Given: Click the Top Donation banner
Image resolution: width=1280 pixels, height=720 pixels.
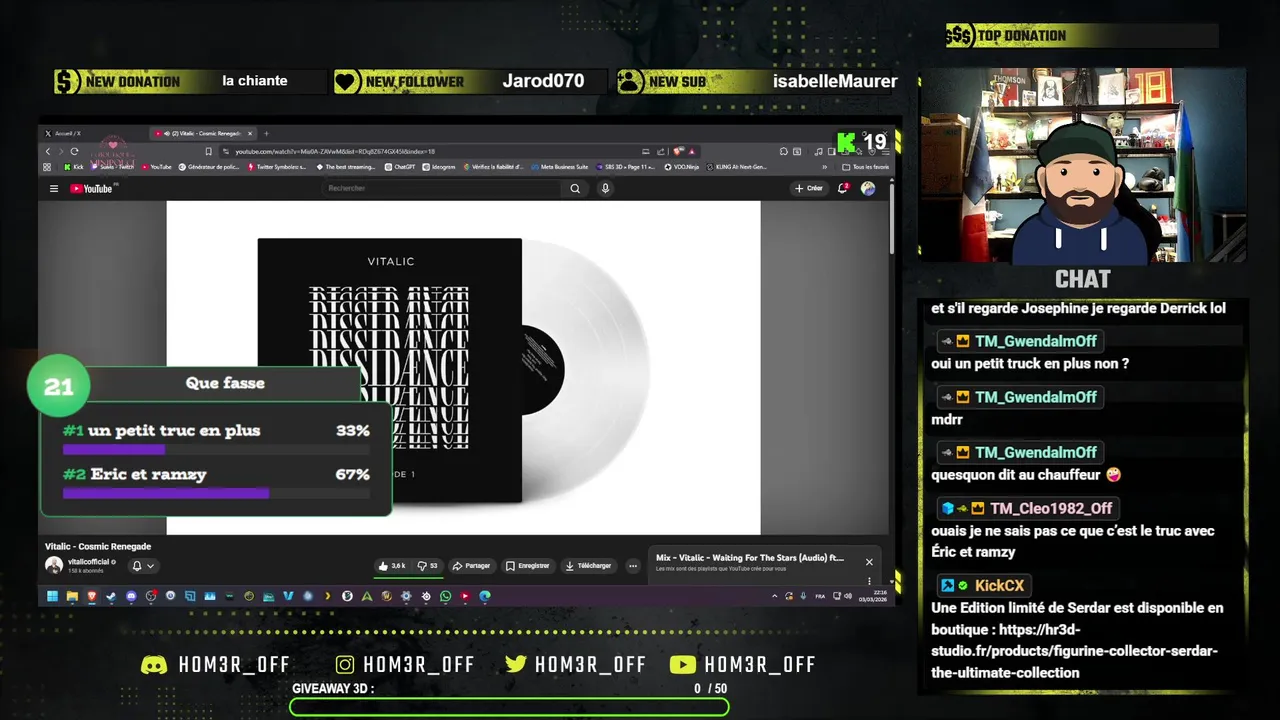Looking at the screenshot, I should 1082,36.
